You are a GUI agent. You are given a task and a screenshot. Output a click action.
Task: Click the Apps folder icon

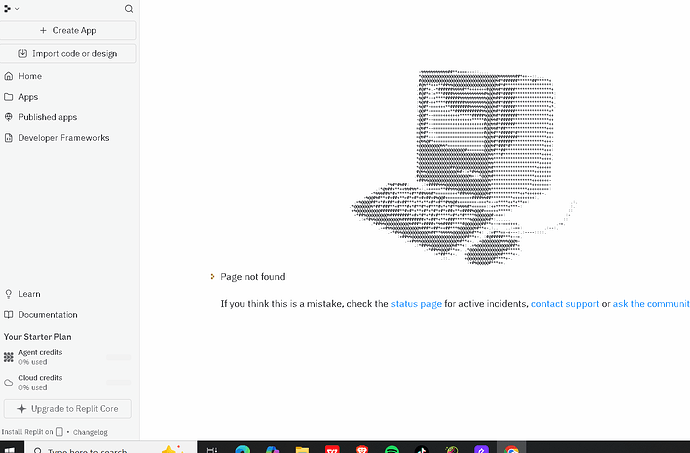coord(8,97)
